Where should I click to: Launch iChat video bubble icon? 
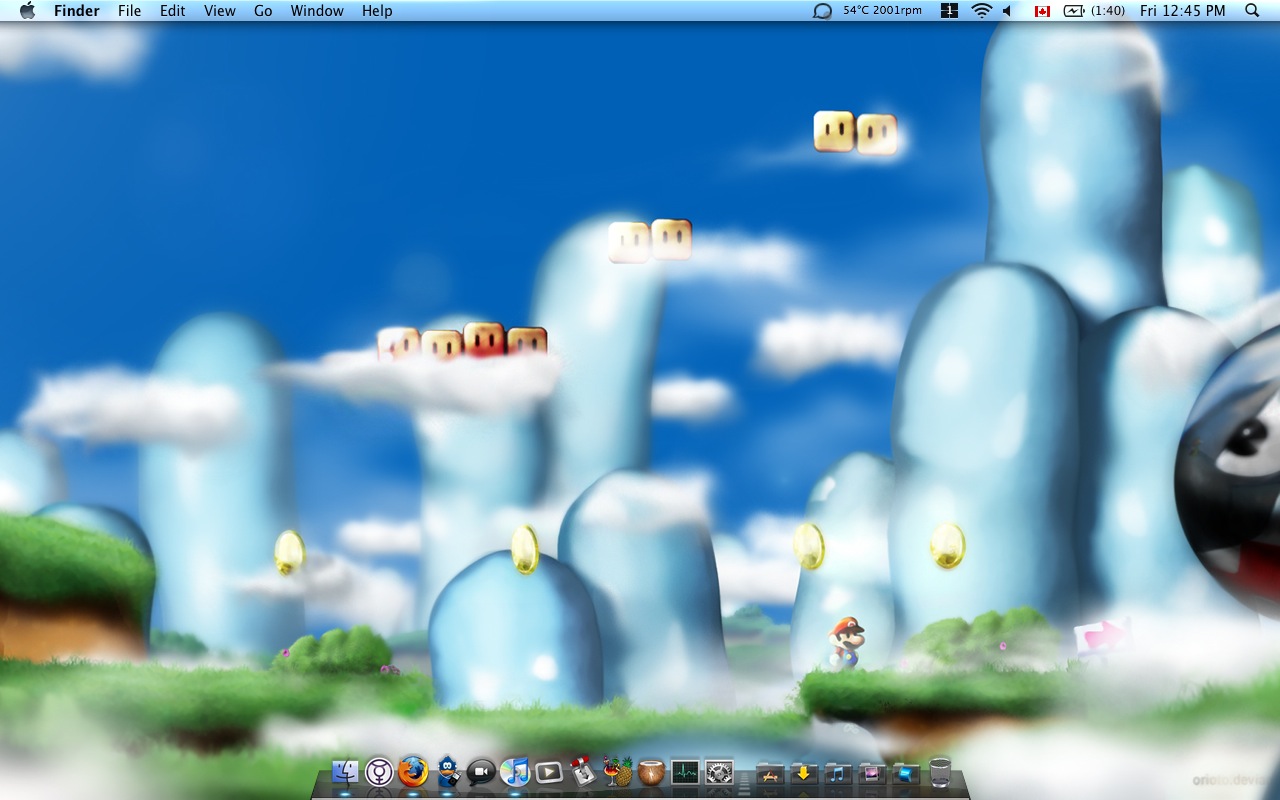(x=482, y=772)
